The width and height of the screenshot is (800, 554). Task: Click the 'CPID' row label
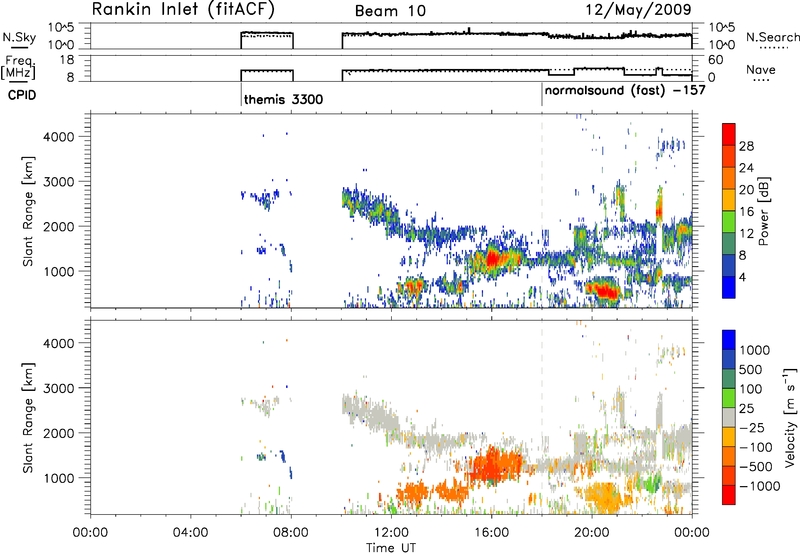22,95
